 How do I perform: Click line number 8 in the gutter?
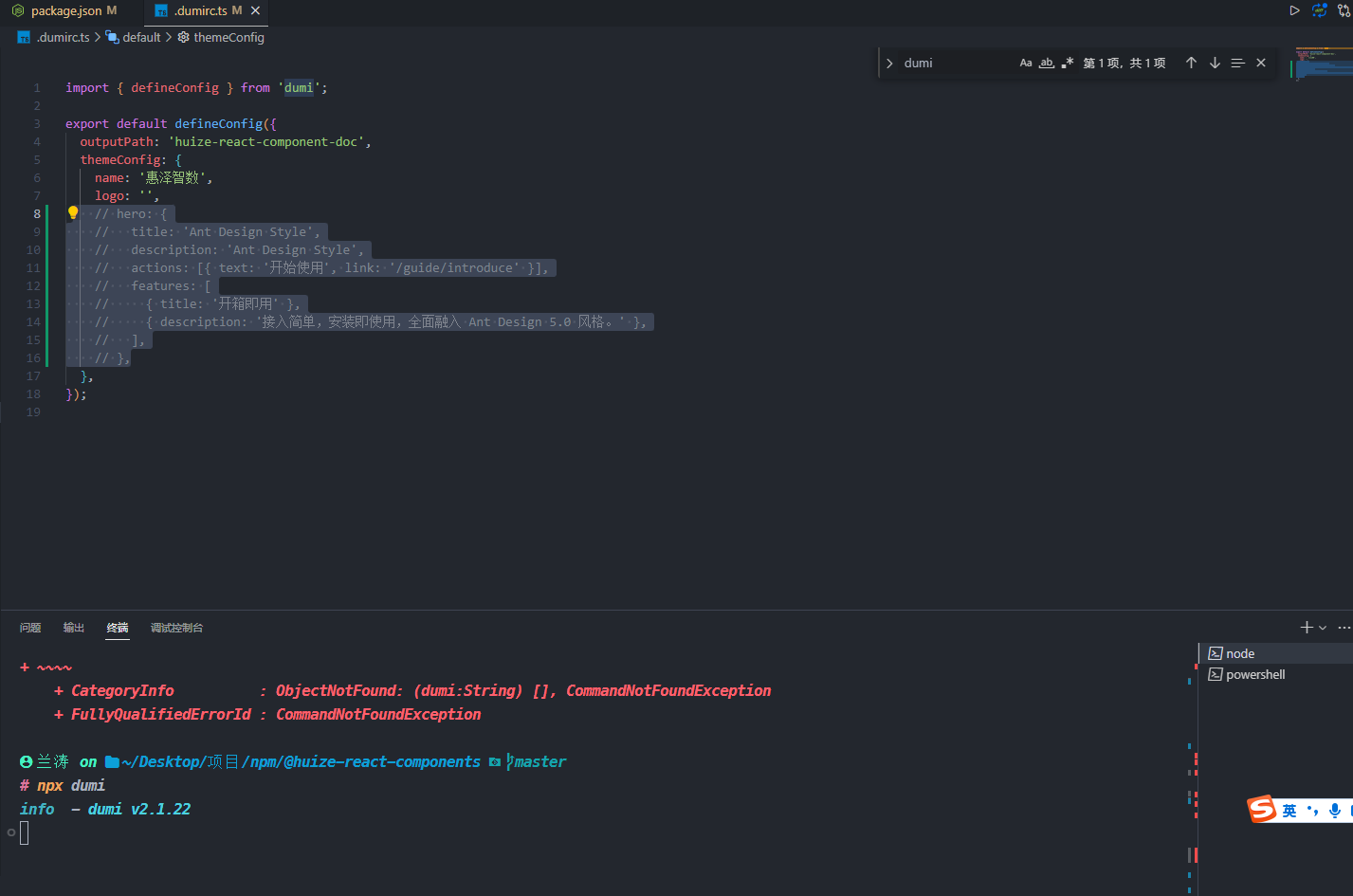37,213
